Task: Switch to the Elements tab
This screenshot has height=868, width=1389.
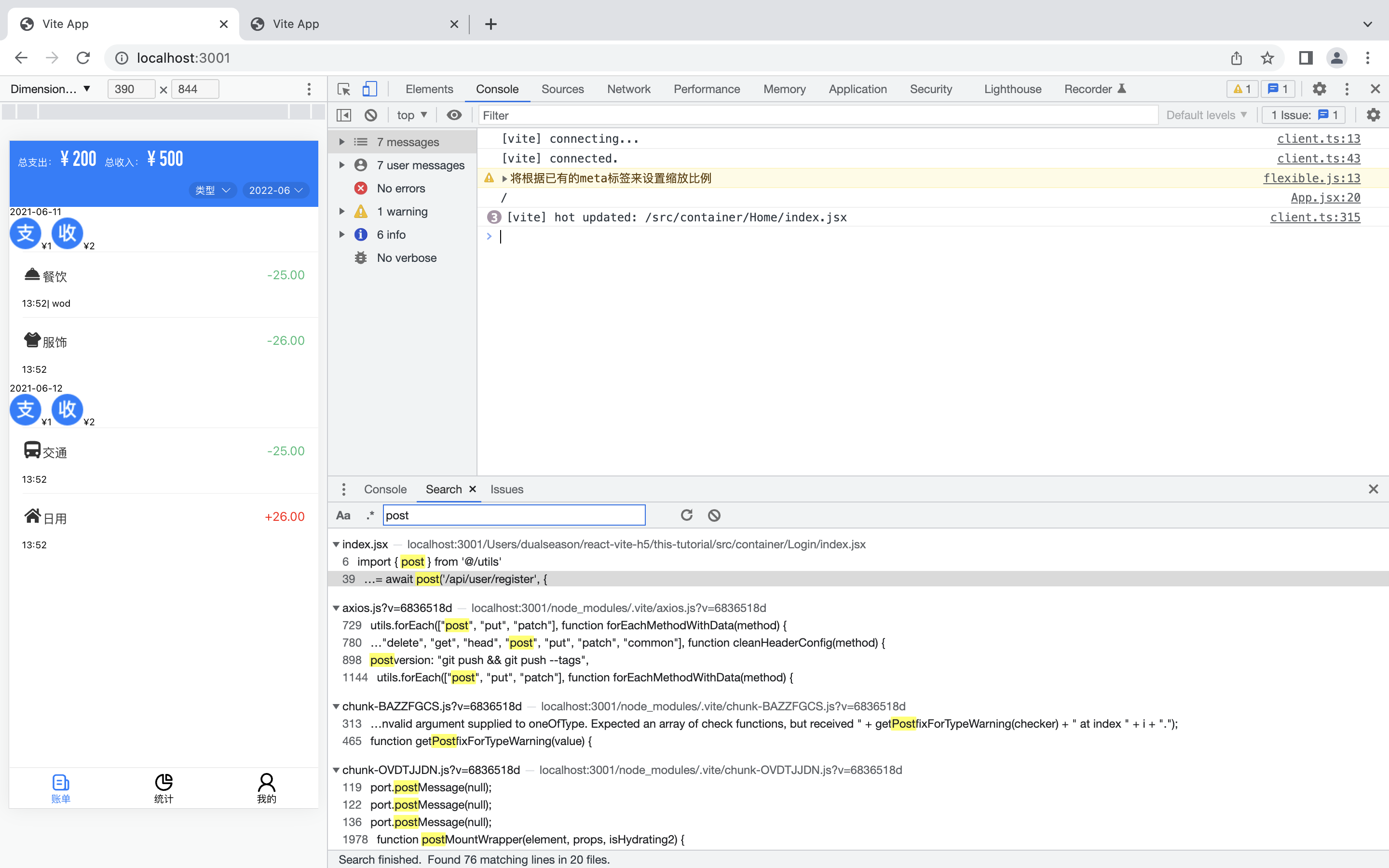Action: (429, 89)
